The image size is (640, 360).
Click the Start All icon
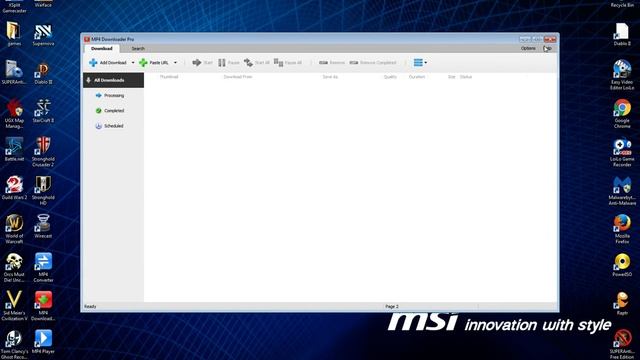click(248, 62)
